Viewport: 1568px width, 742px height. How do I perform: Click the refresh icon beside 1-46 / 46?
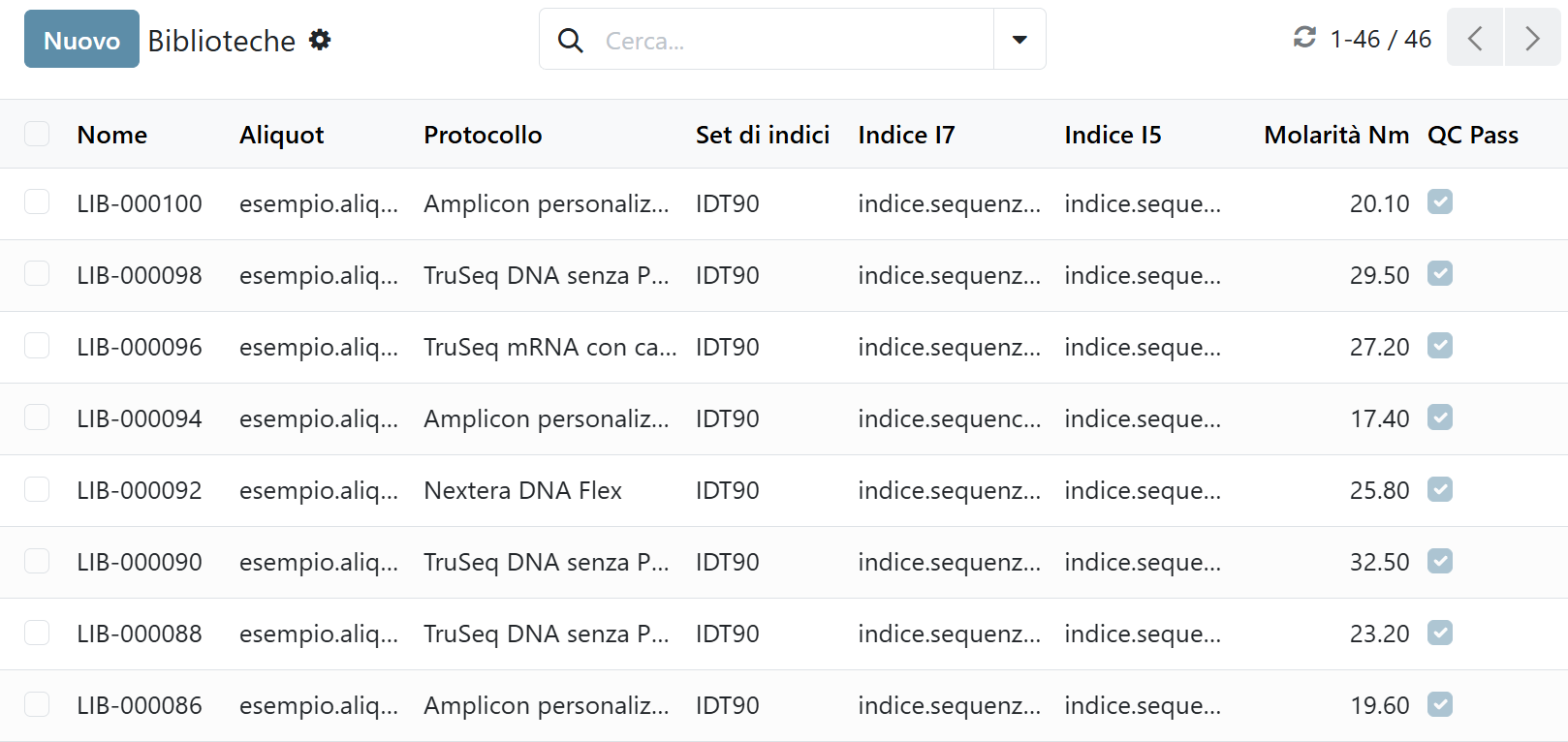(1304, 38)
